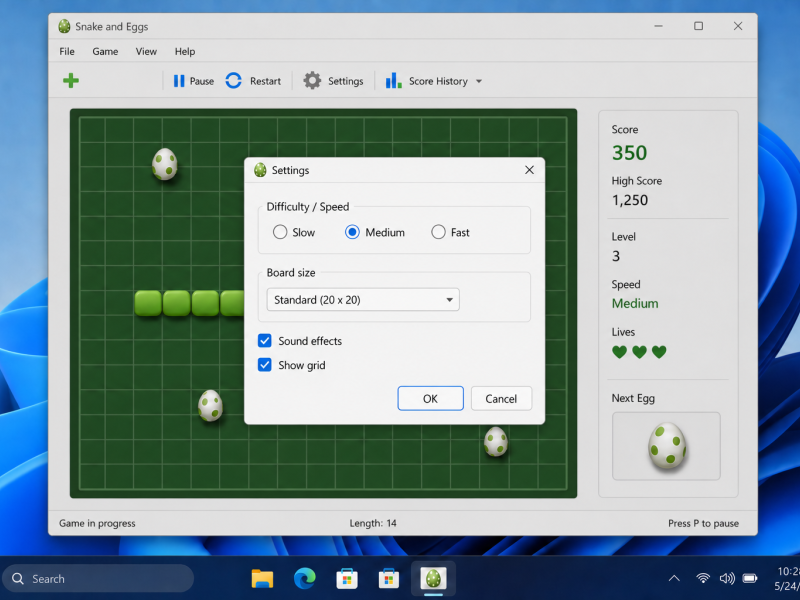Click the egg icon in the Settings title
The image size is (800, 600).
coord(260,170)
